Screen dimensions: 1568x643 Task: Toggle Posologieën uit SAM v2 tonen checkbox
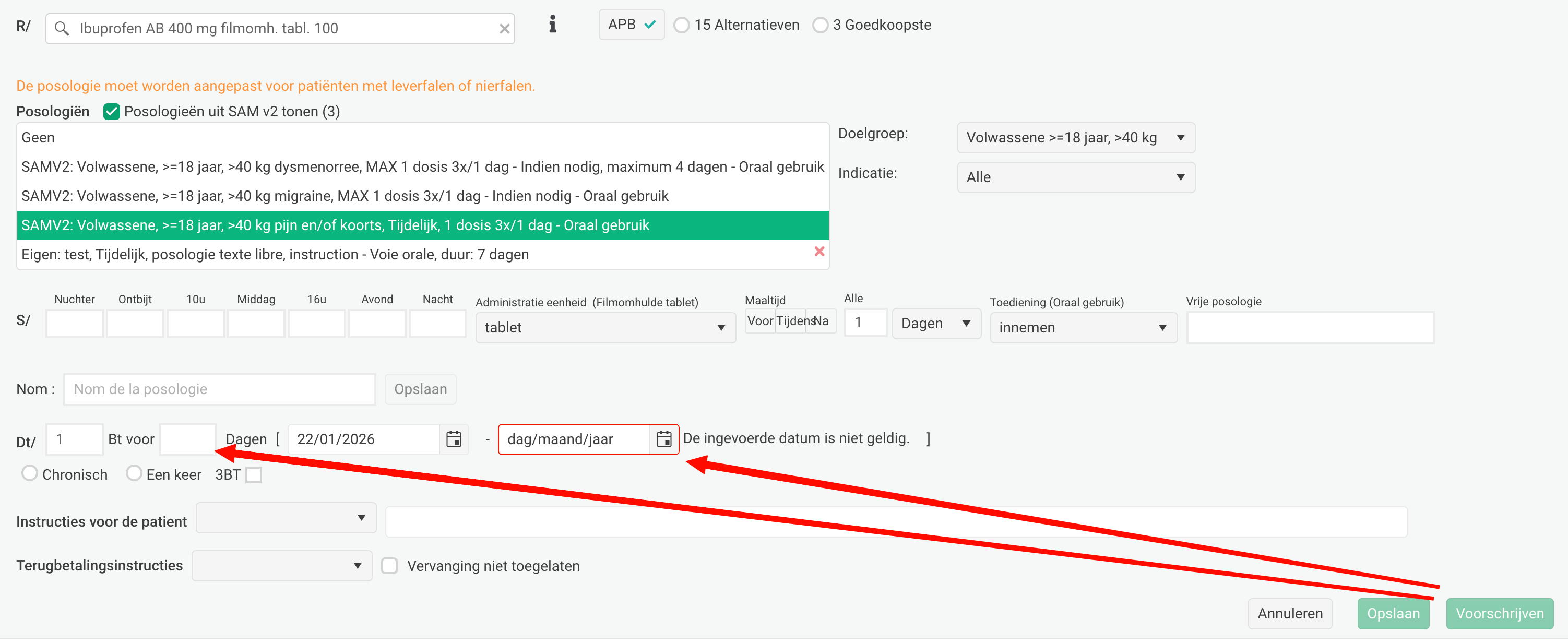(111, 112)
